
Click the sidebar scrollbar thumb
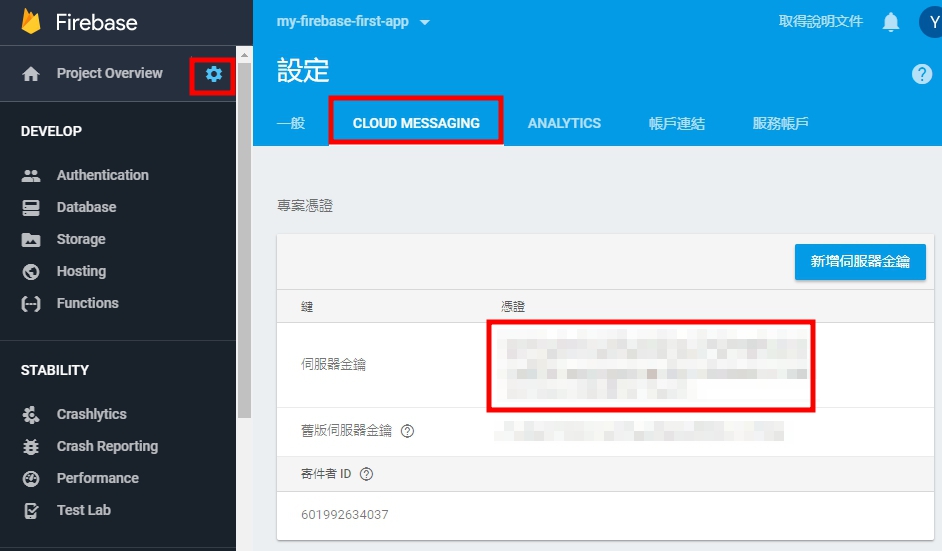244,240
